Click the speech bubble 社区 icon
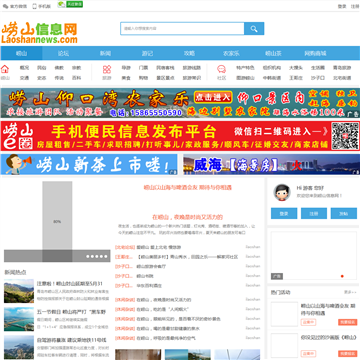The width and height of the screenshot is (360, 360). click(221, 69)
